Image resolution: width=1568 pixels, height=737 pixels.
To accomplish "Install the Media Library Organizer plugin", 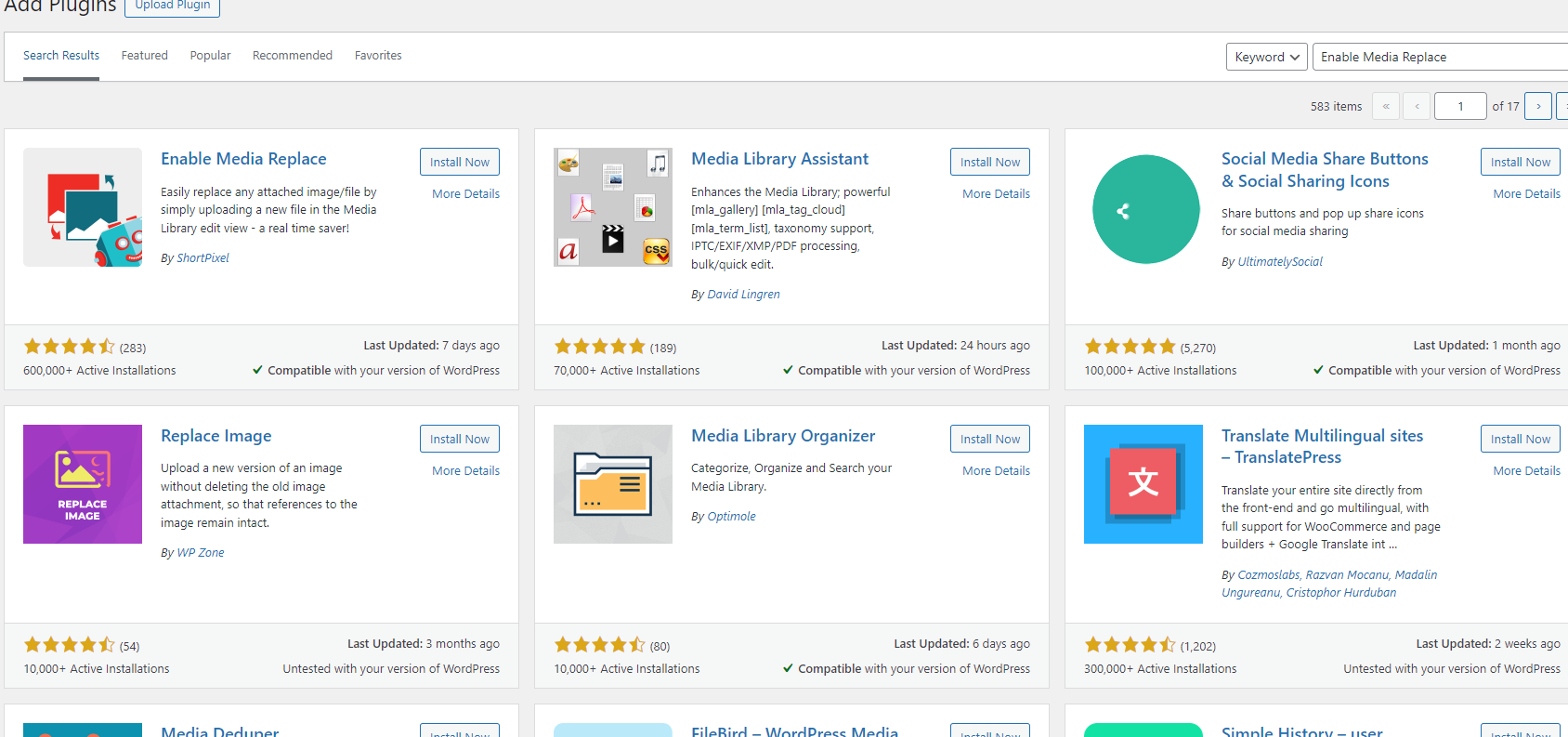I will pyautogui.click(x=990, y=439).
